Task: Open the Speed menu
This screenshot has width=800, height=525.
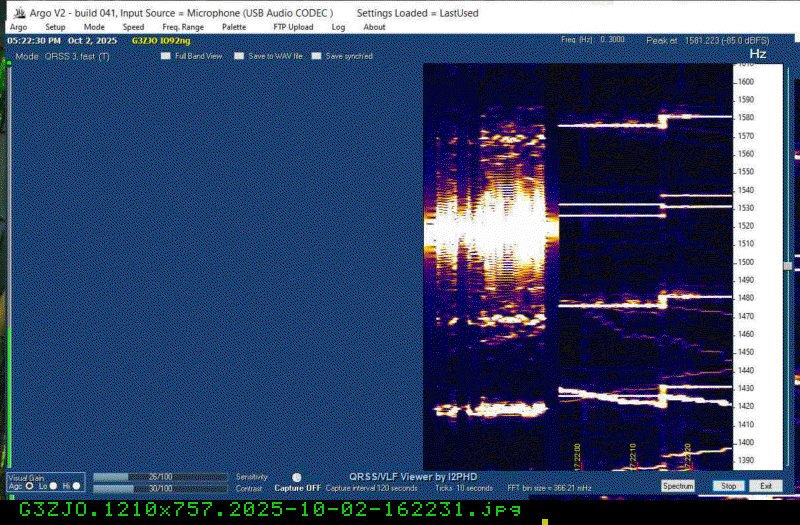Action: (133, 27)
